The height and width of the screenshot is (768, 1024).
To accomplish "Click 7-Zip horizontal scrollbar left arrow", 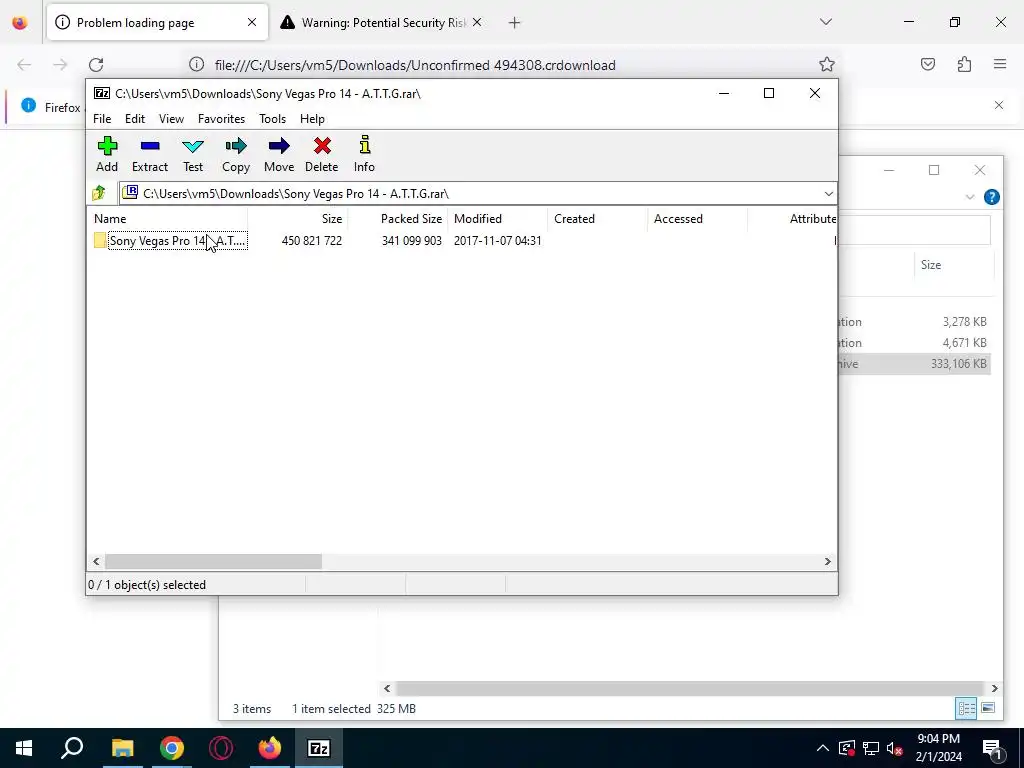I will [96, 562].
